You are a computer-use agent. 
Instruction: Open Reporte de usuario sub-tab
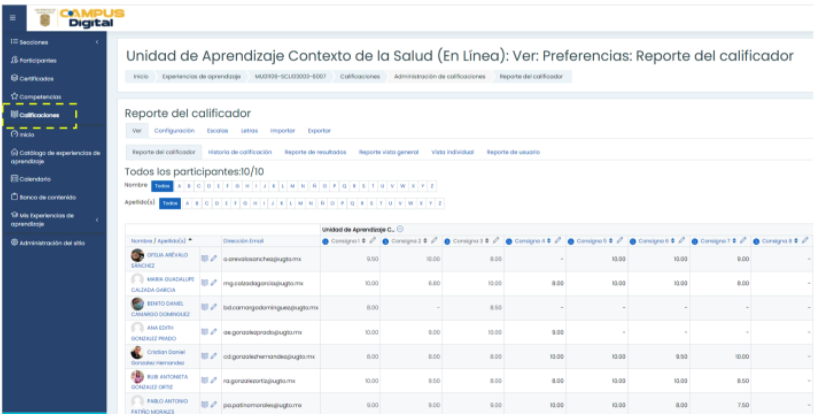513,152
